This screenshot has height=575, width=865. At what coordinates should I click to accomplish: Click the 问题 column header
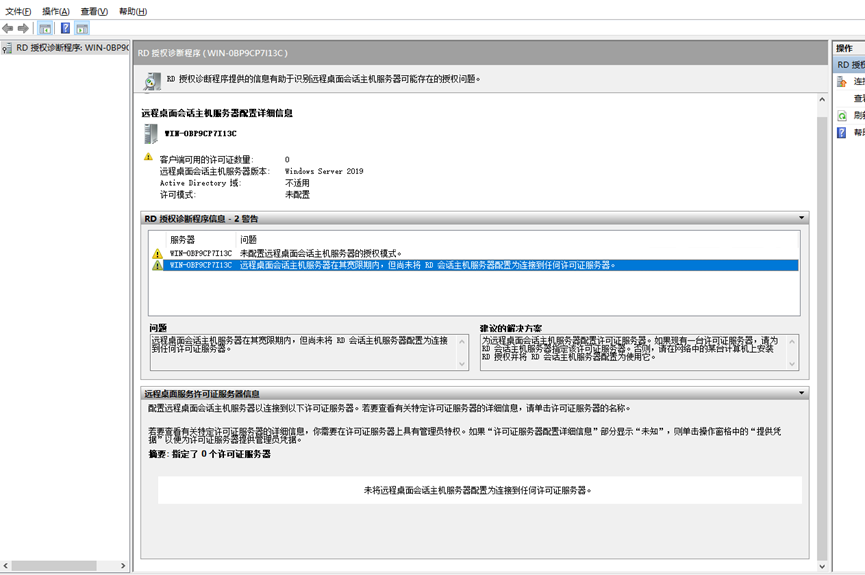tap(249, 240)
